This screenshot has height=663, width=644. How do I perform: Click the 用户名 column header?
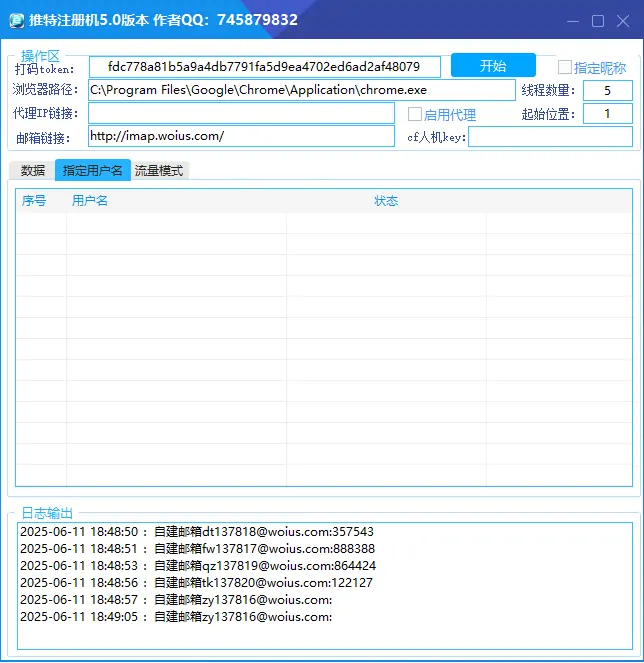click(x=90, y=200)
